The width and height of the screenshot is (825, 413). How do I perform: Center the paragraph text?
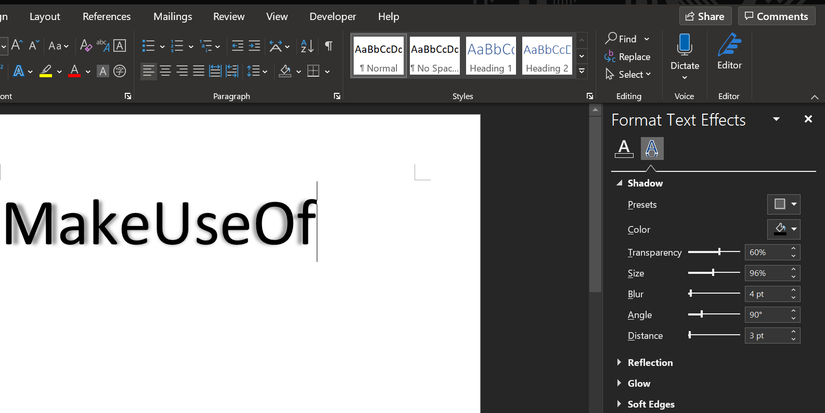point(165,70)
